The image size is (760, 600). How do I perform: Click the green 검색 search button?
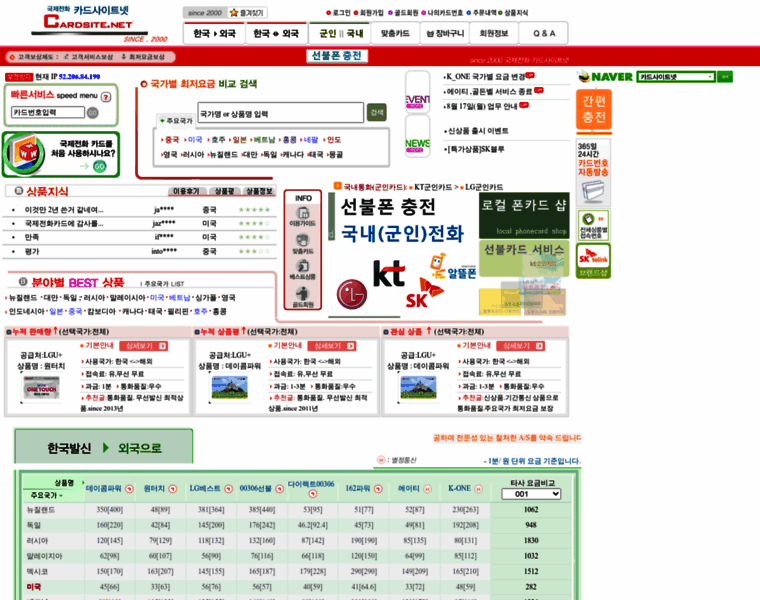click(377, 112)
